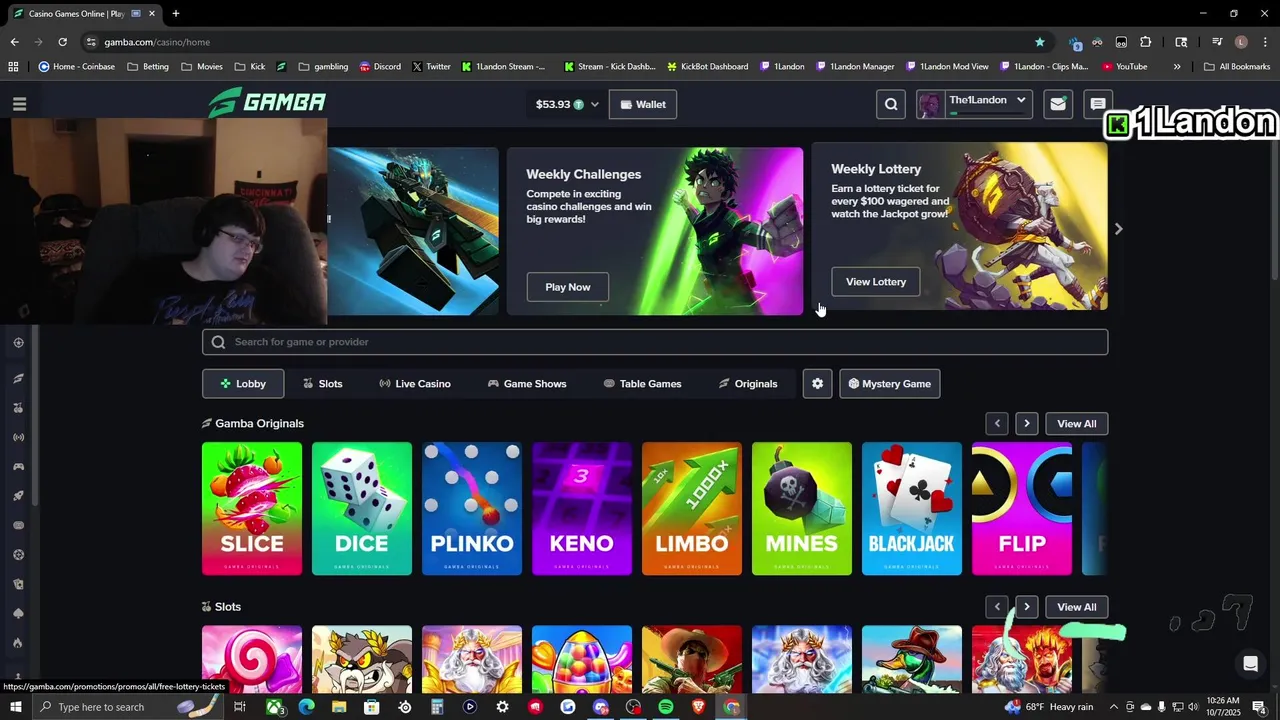Select the Slots tab
Screen dimensions: 1280x720
323,384
